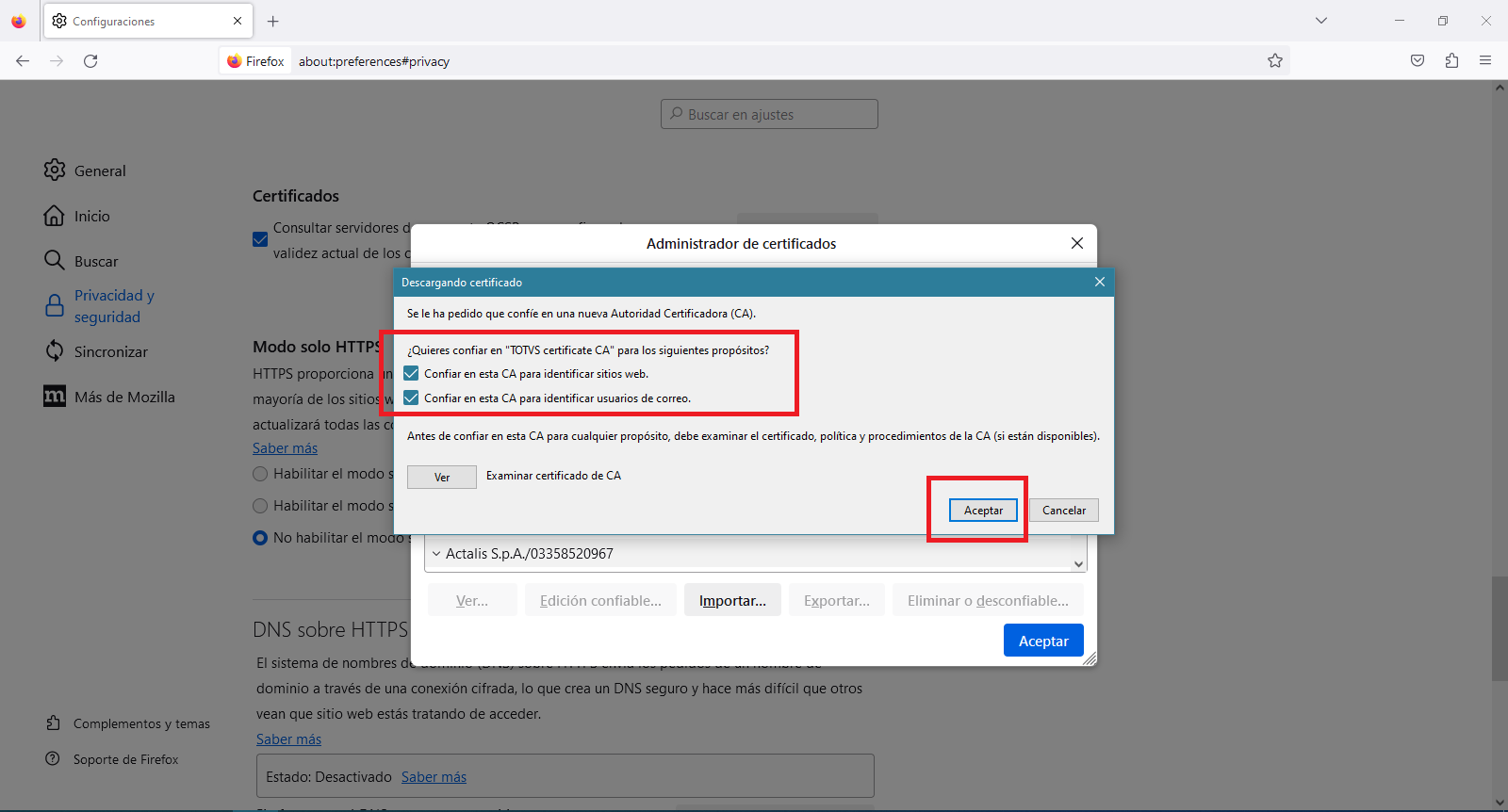Open Inicio home icon in sidebar
This screenshot has height=812, width=1508.
55,216
